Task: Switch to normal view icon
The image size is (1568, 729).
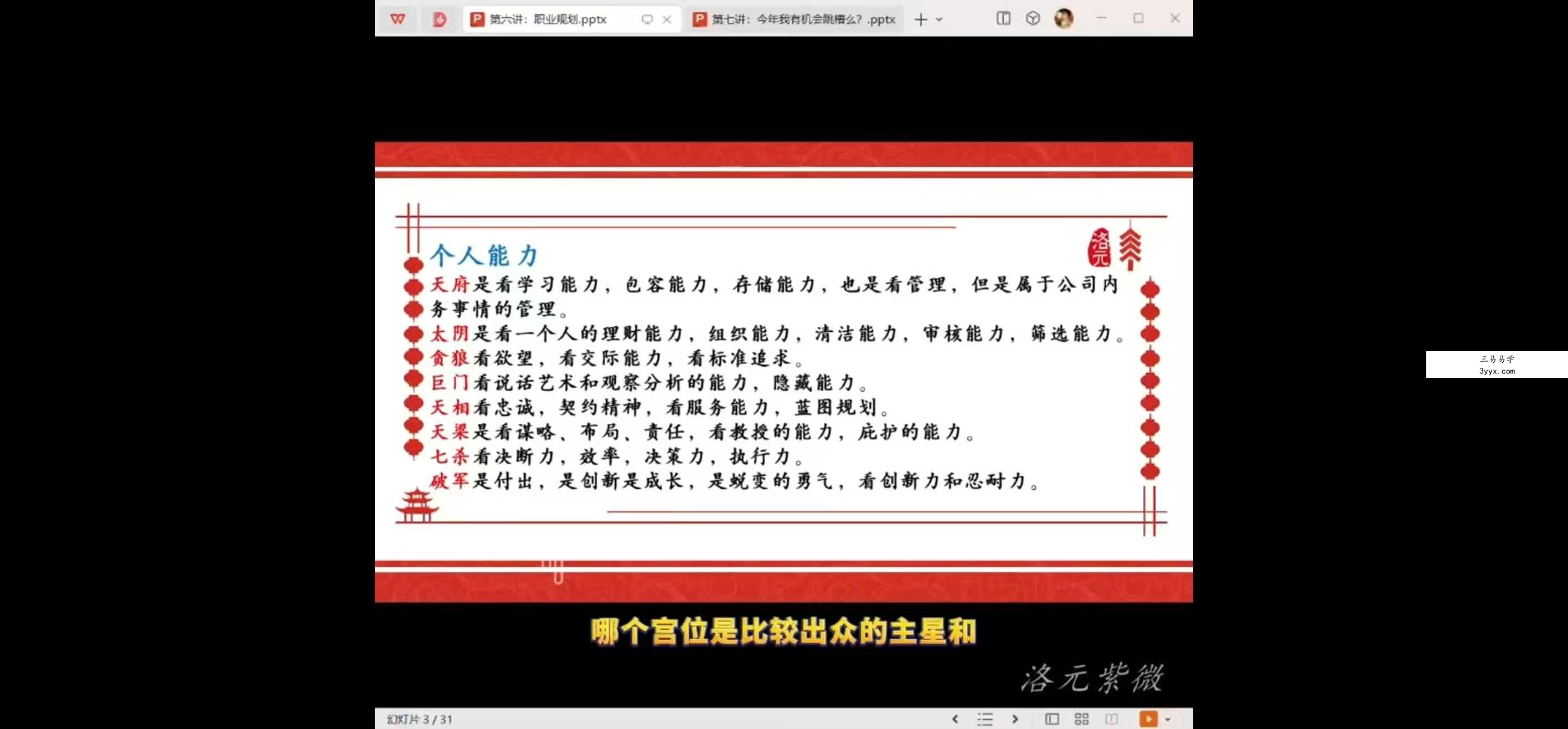Action: [1052, 719]
